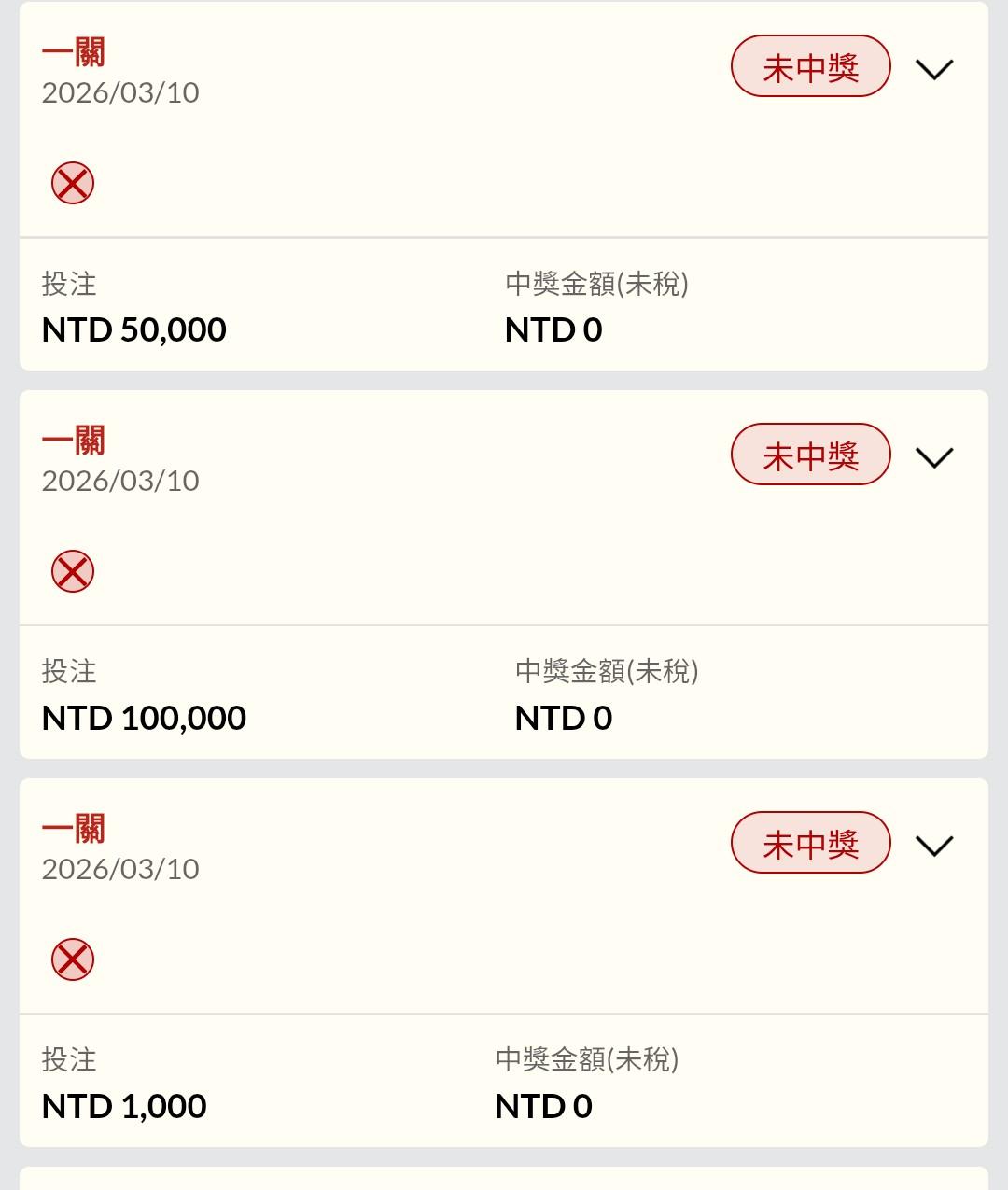Tap 未中獎 badge on the NTD 100,000 bet
This screenshot has width=1008, height=1190.
[810, 455]
